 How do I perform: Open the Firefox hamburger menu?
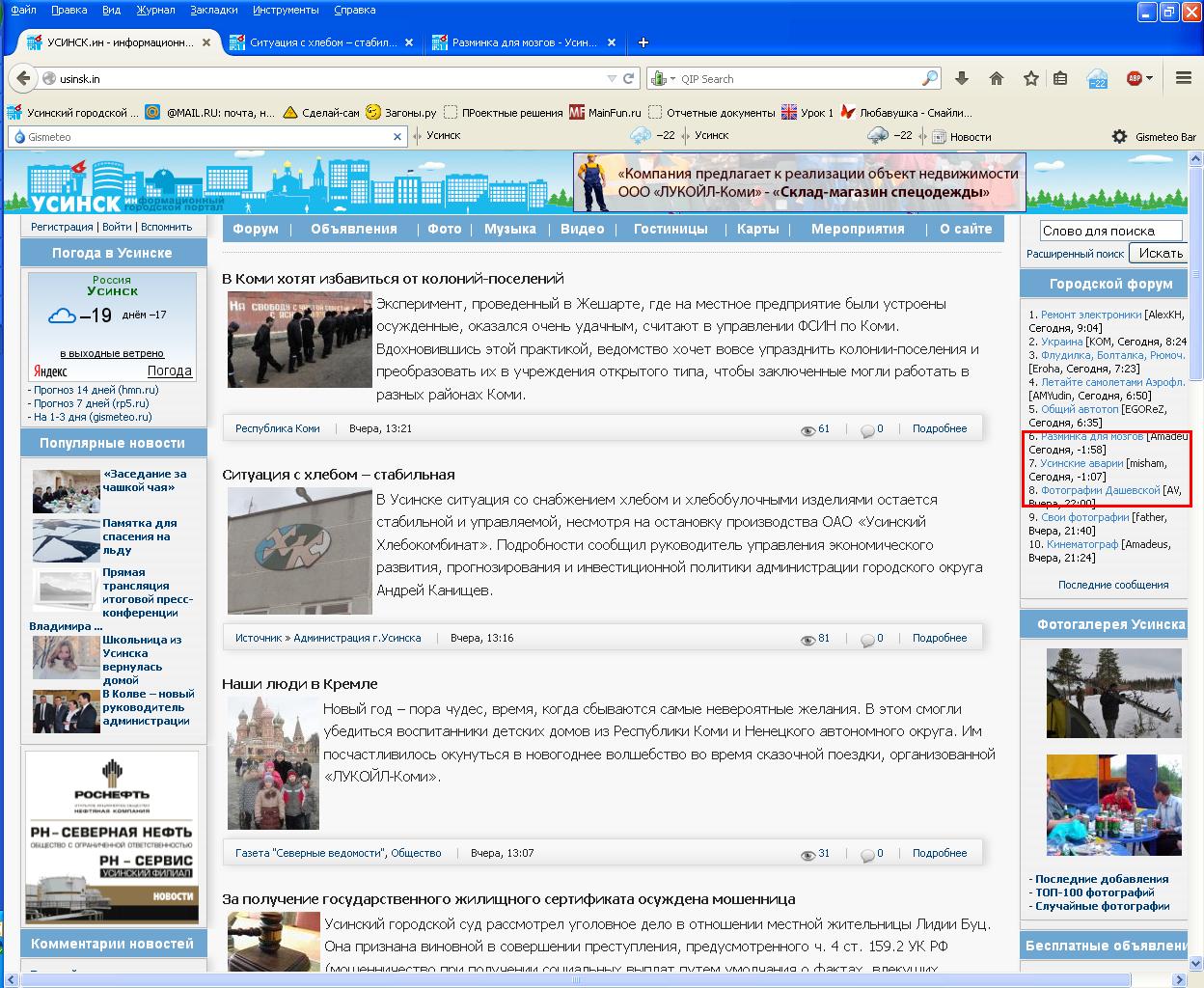(x=1184, y=78)
